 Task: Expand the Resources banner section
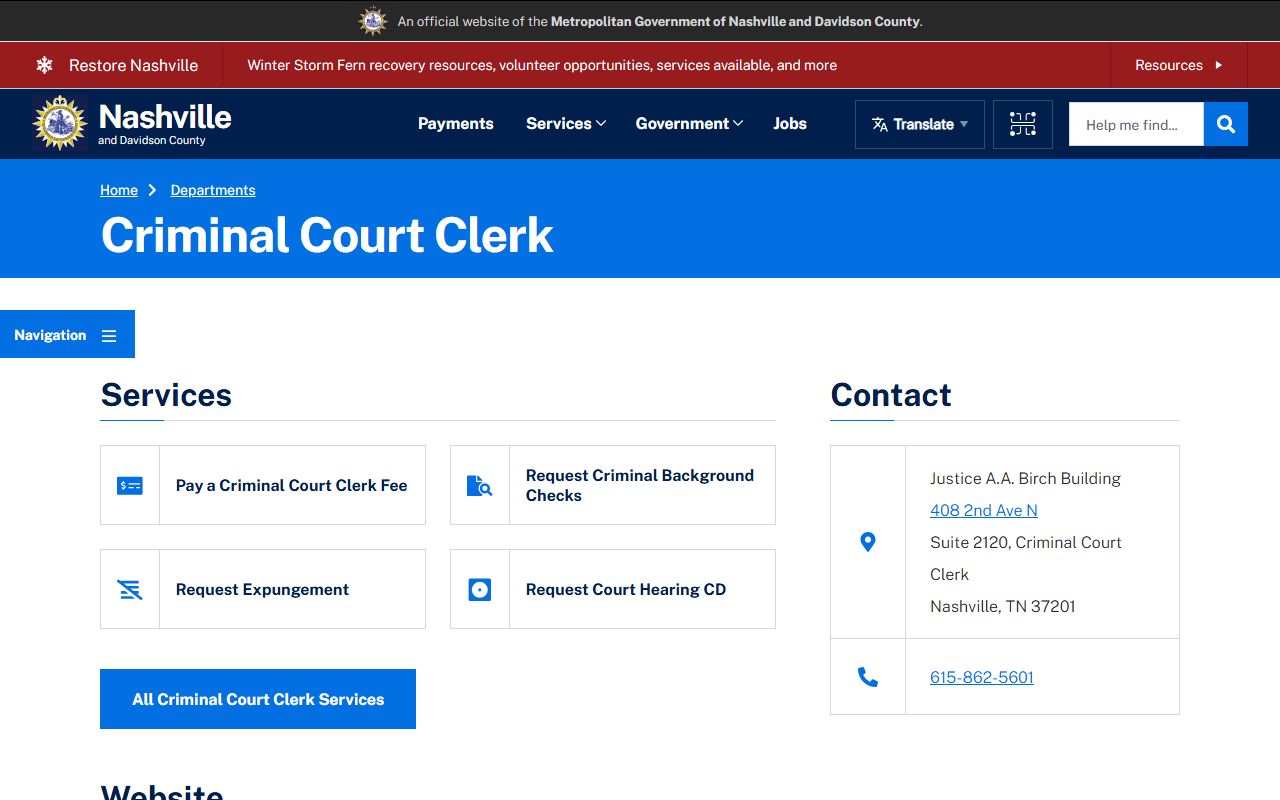1179,65
